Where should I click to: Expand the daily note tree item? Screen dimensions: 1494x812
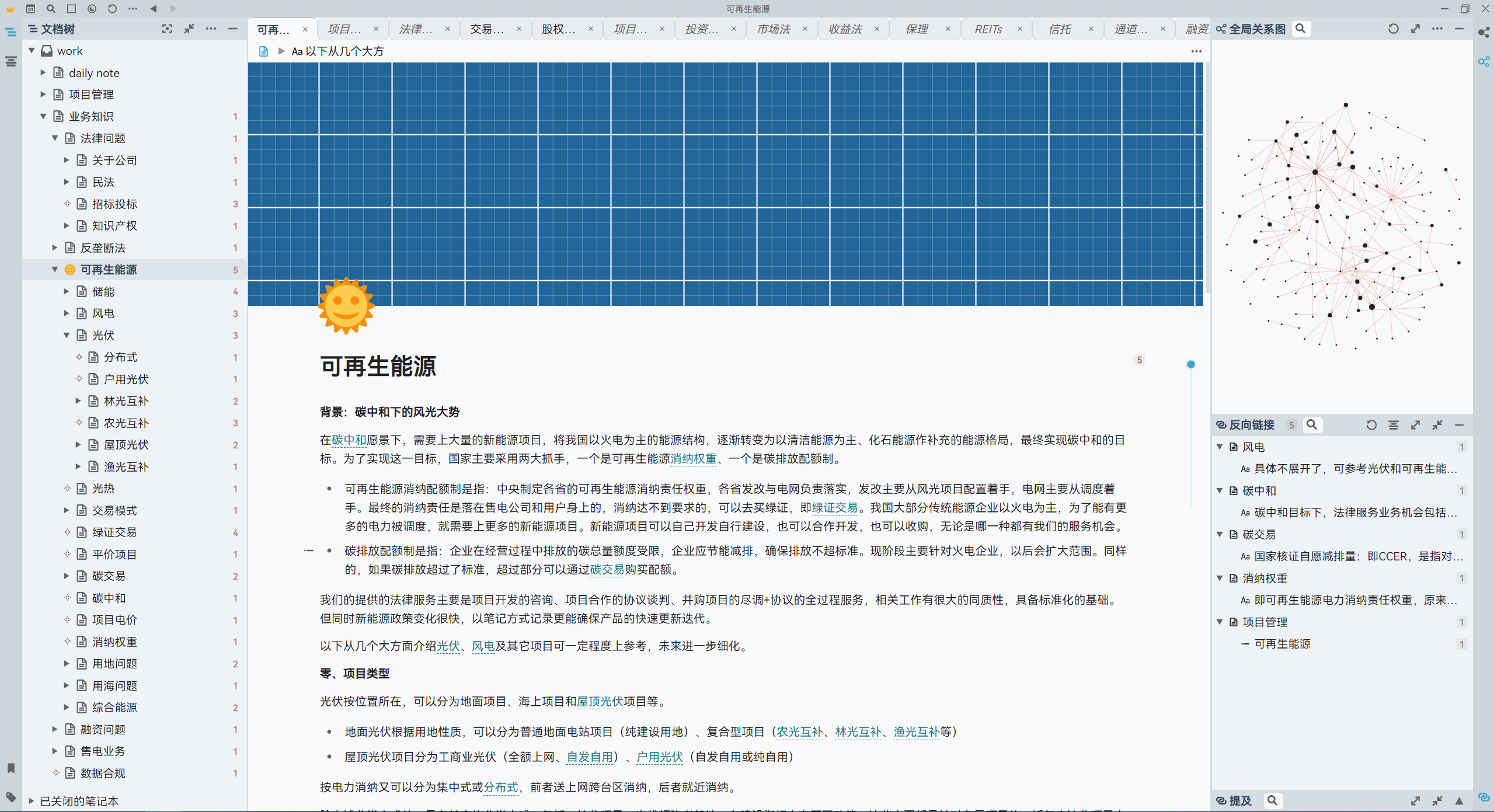(x=43, y=72)
